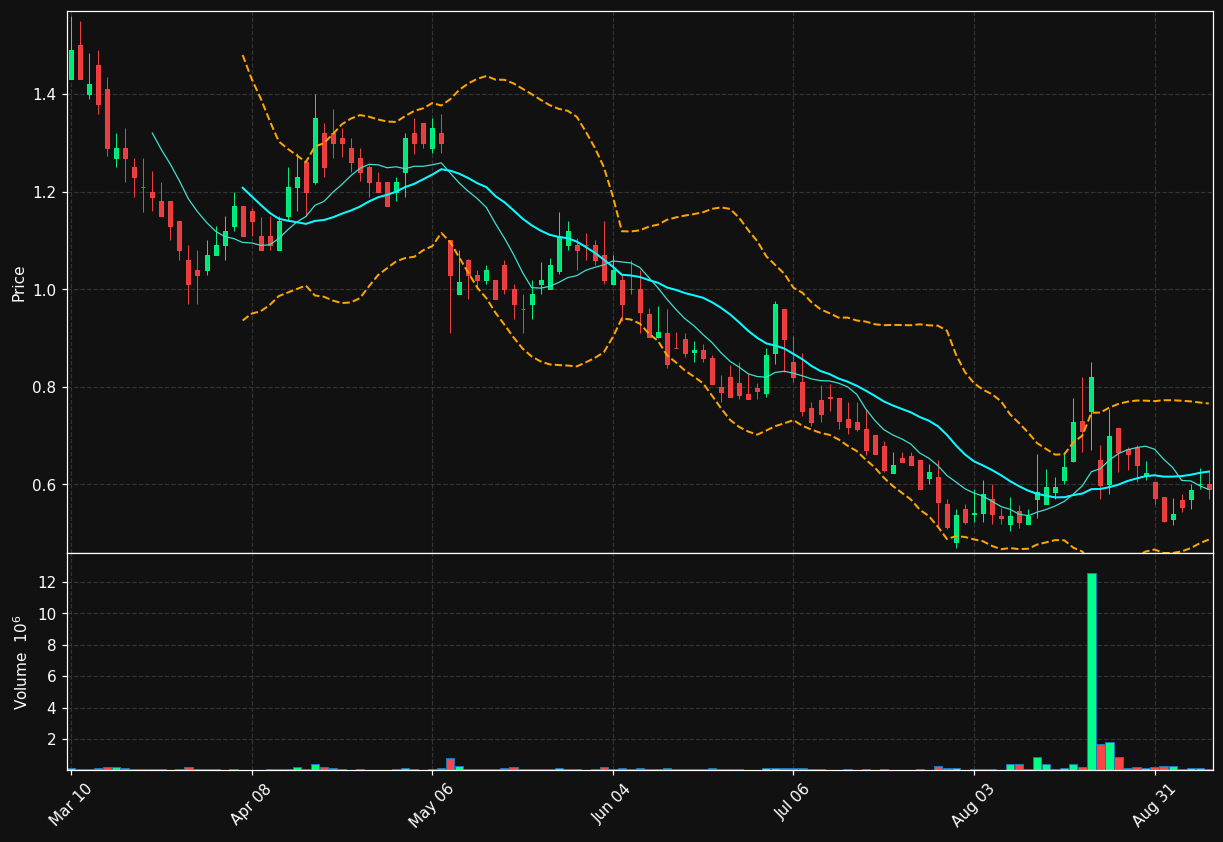Select the May 06 axis label
The image size is (1223, 842).
click(x=431, y=805)
